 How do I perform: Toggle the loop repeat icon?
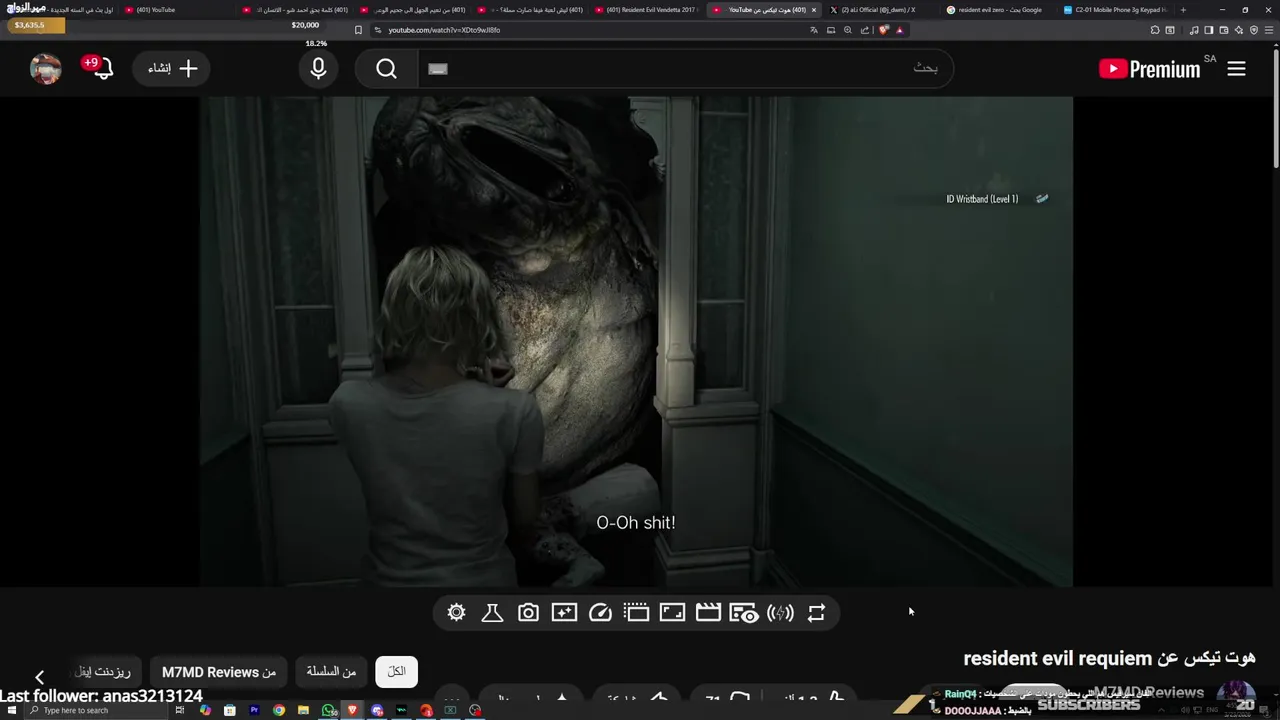[x=816, y=613]
